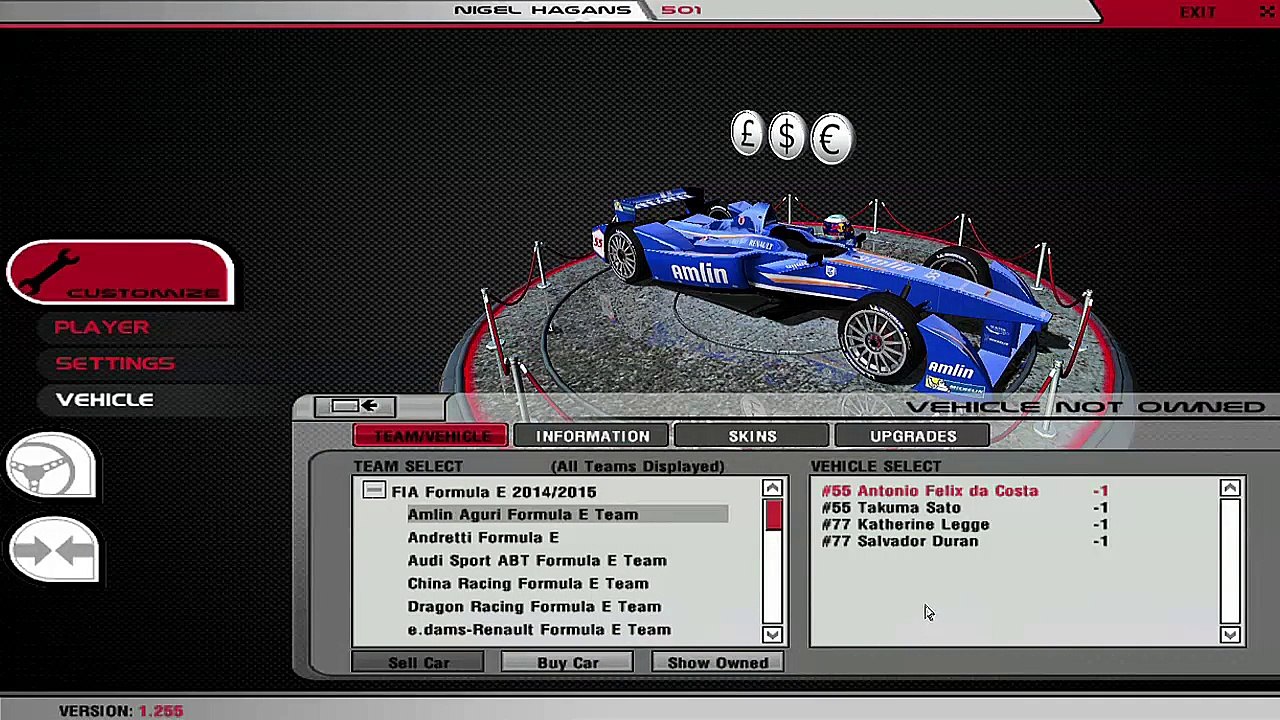Open the Customize wrench section
The image size is (1280, 720).
(x=120, y=272)
